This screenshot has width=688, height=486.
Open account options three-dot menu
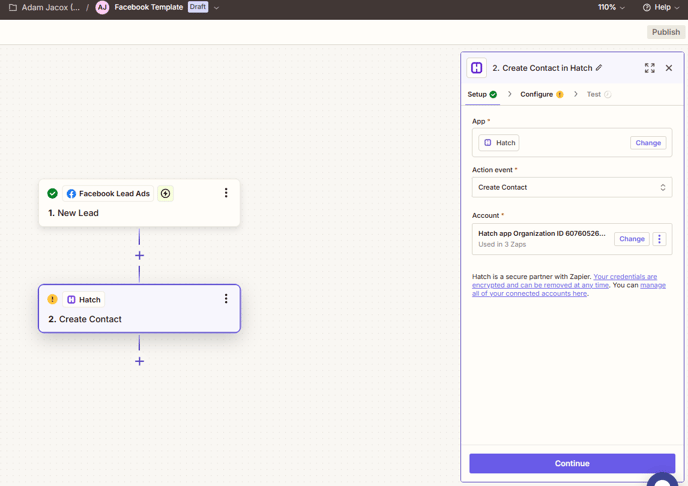point(659,239)
